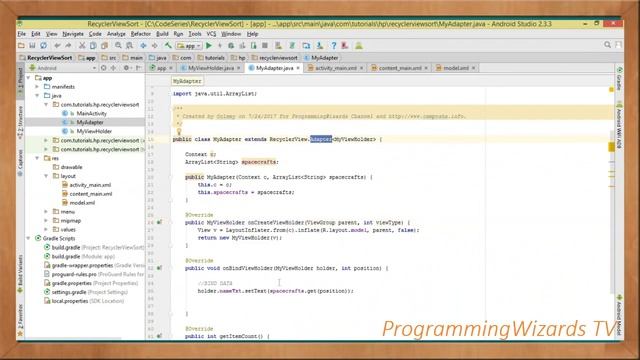
Task: Expand the values folder node
Action: pyautogui.click(x=46, y=229)
